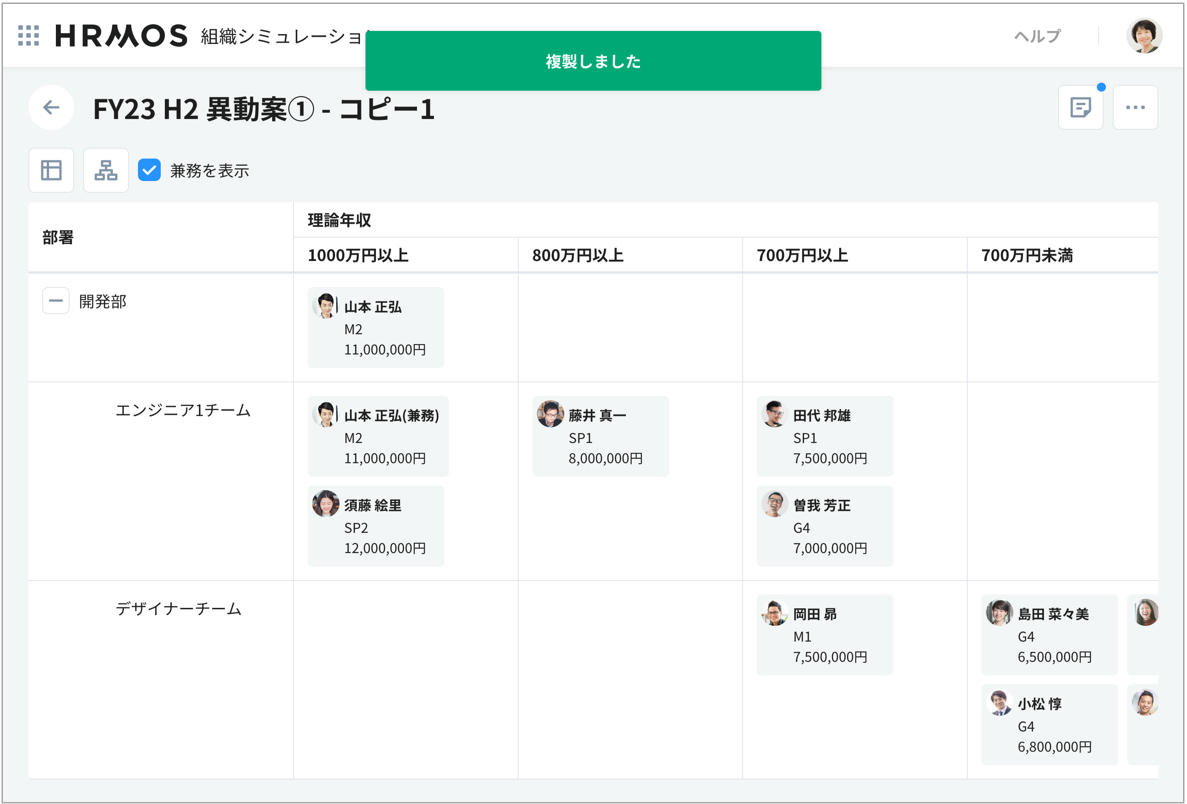Open the notes/memo icon button
Viewport: 1187px width, 804px height.
(1080, 108)
